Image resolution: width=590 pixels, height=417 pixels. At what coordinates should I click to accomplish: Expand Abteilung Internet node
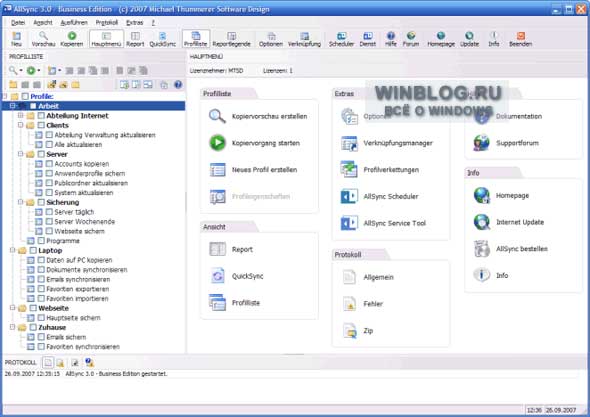(x=21, y=115)
